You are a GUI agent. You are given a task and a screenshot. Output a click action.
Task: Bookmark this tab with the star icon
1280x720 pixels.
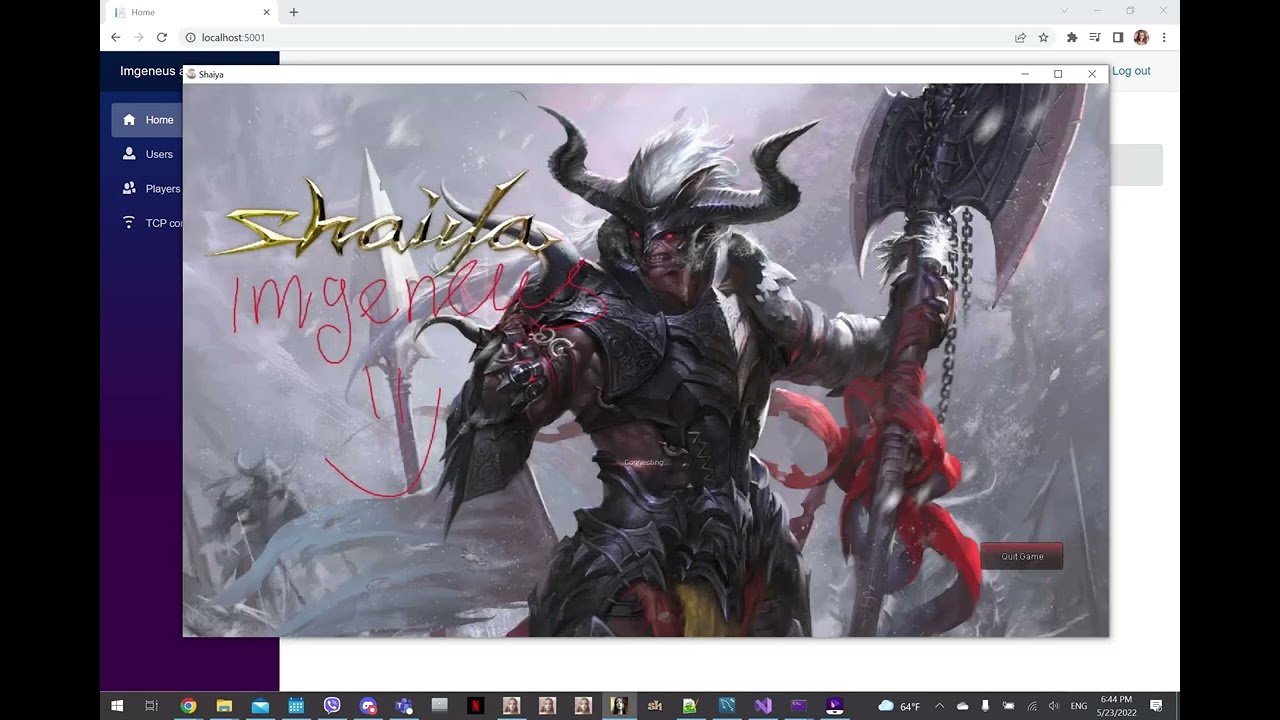point(1043,37)
